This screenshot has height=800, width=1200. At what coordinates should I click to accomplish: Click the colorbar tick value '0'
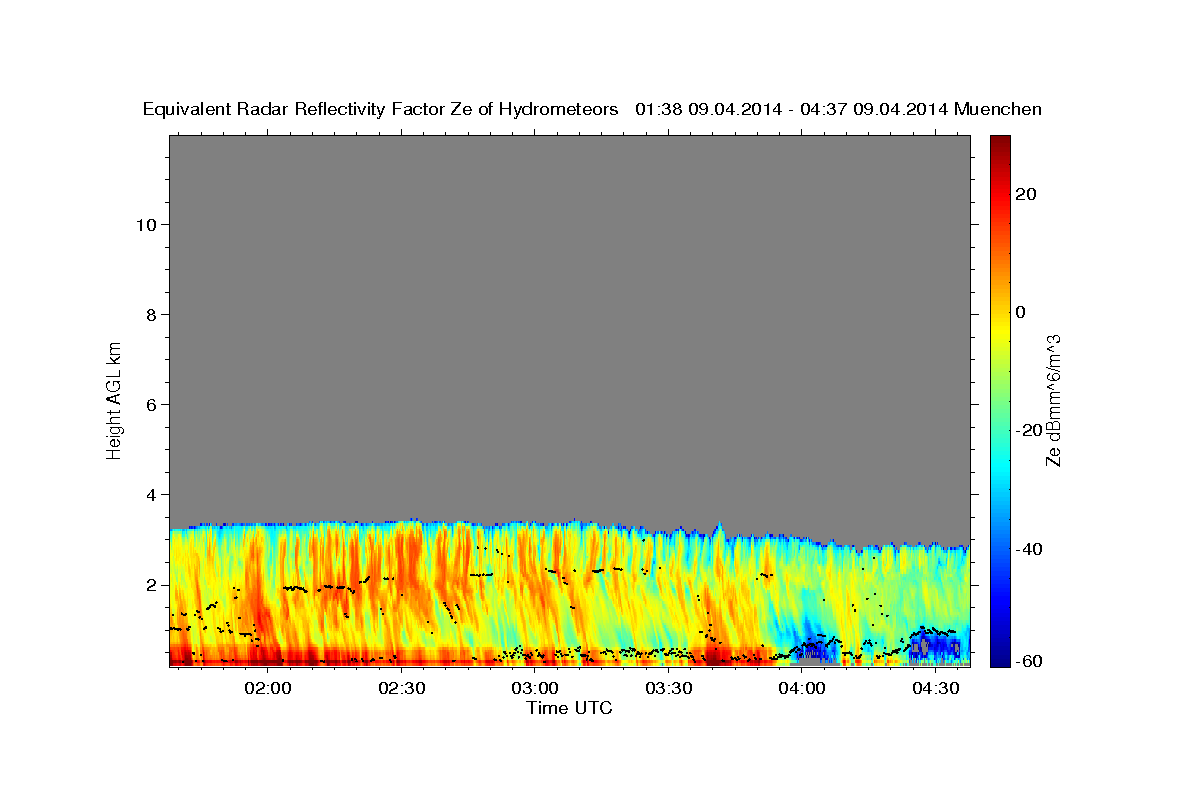(x=1021, y=312)
